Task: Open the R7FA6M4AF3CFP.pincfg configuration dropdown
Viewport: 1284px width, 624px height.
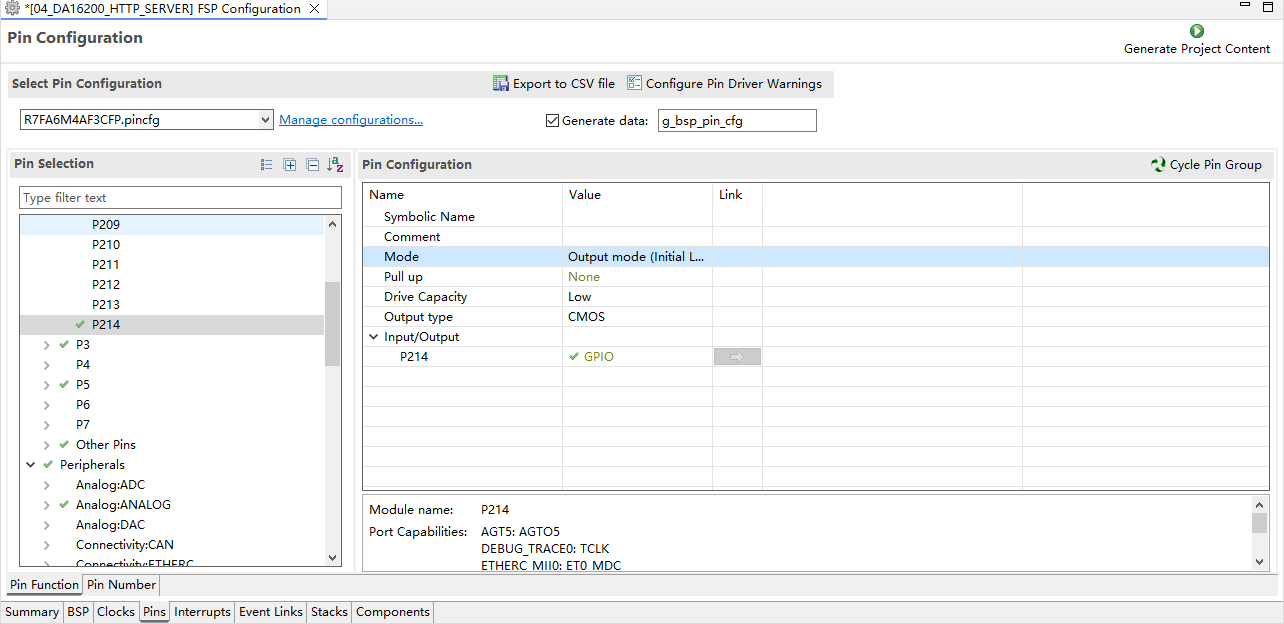Action: click(146, 120)
